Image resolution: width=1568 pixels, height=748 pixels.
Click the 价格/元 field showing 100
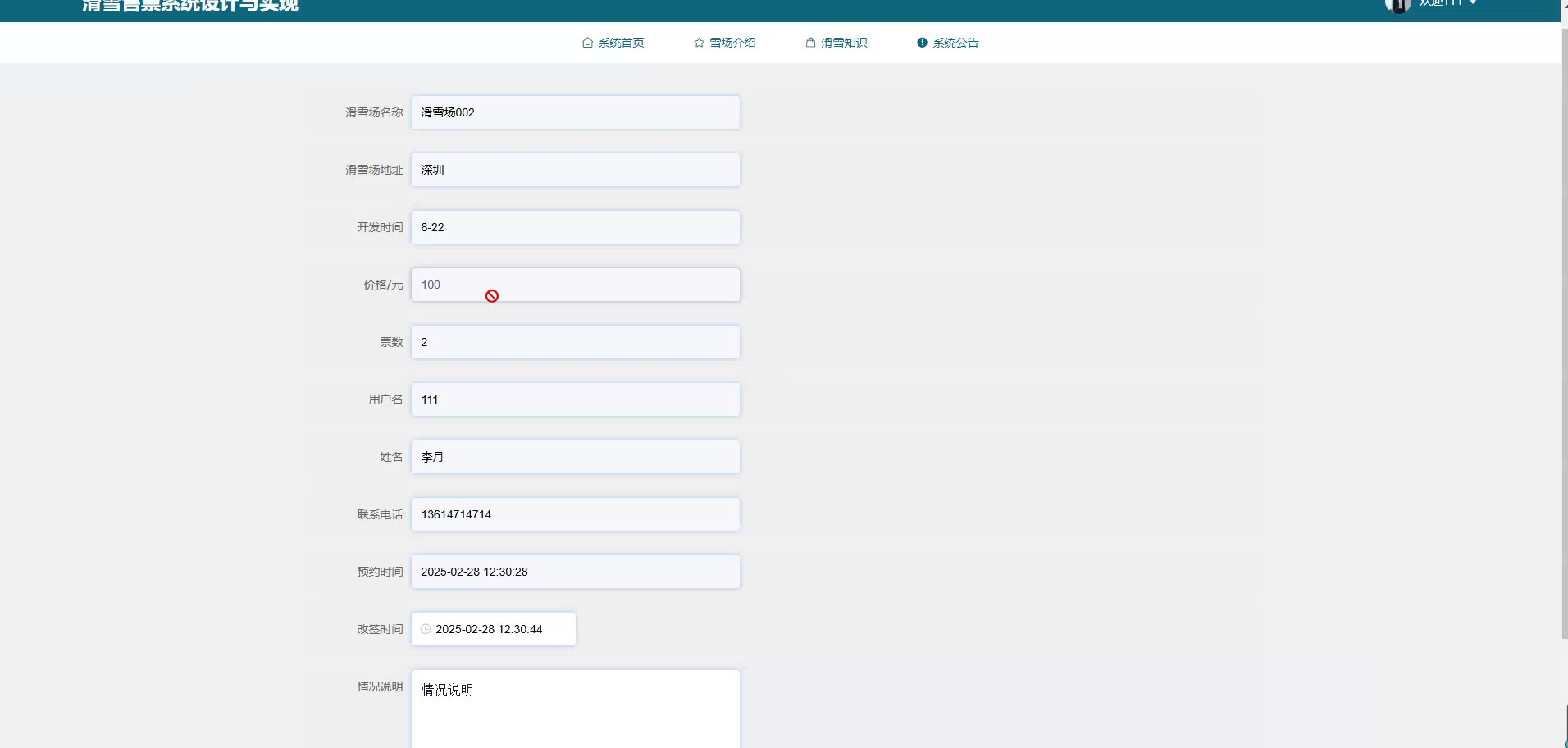pos(576,285)
